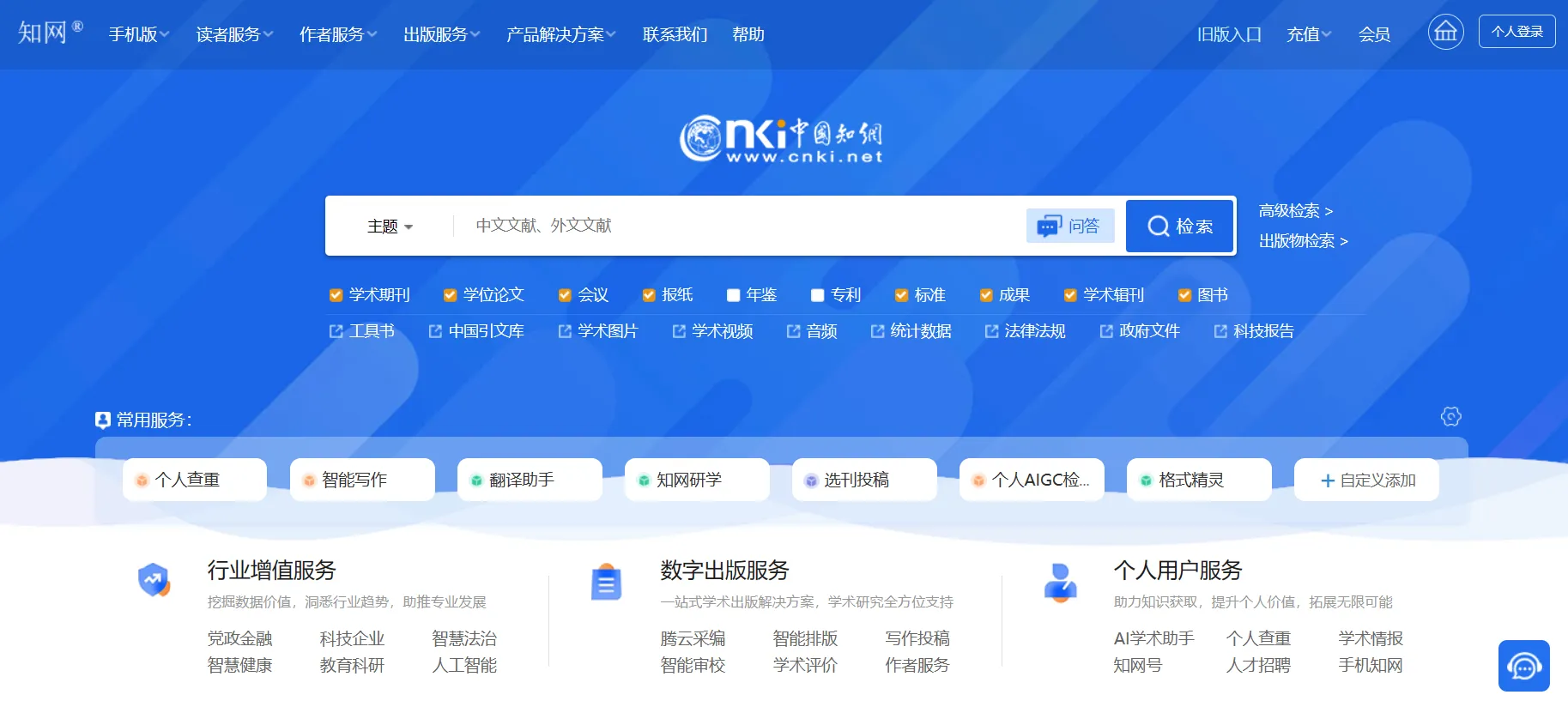Click the 个人用户服务 person icon
This screenshot has height=713, width=1568.
pos(1060,583)
